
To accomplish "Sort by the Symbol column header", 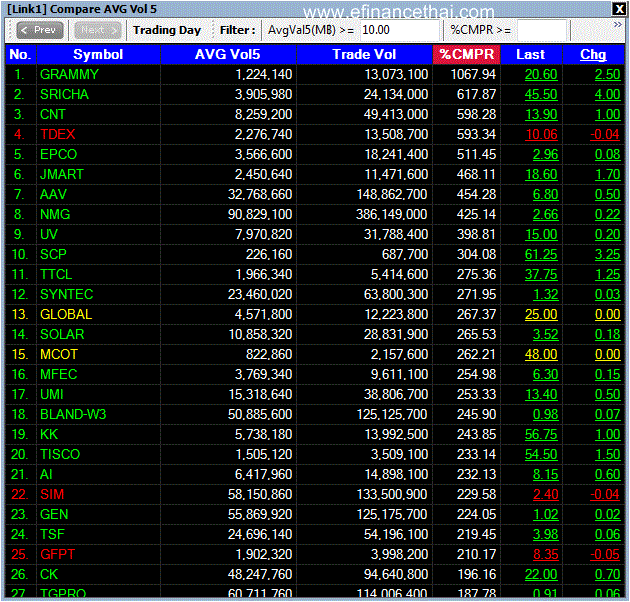I will tap(98, 54).
